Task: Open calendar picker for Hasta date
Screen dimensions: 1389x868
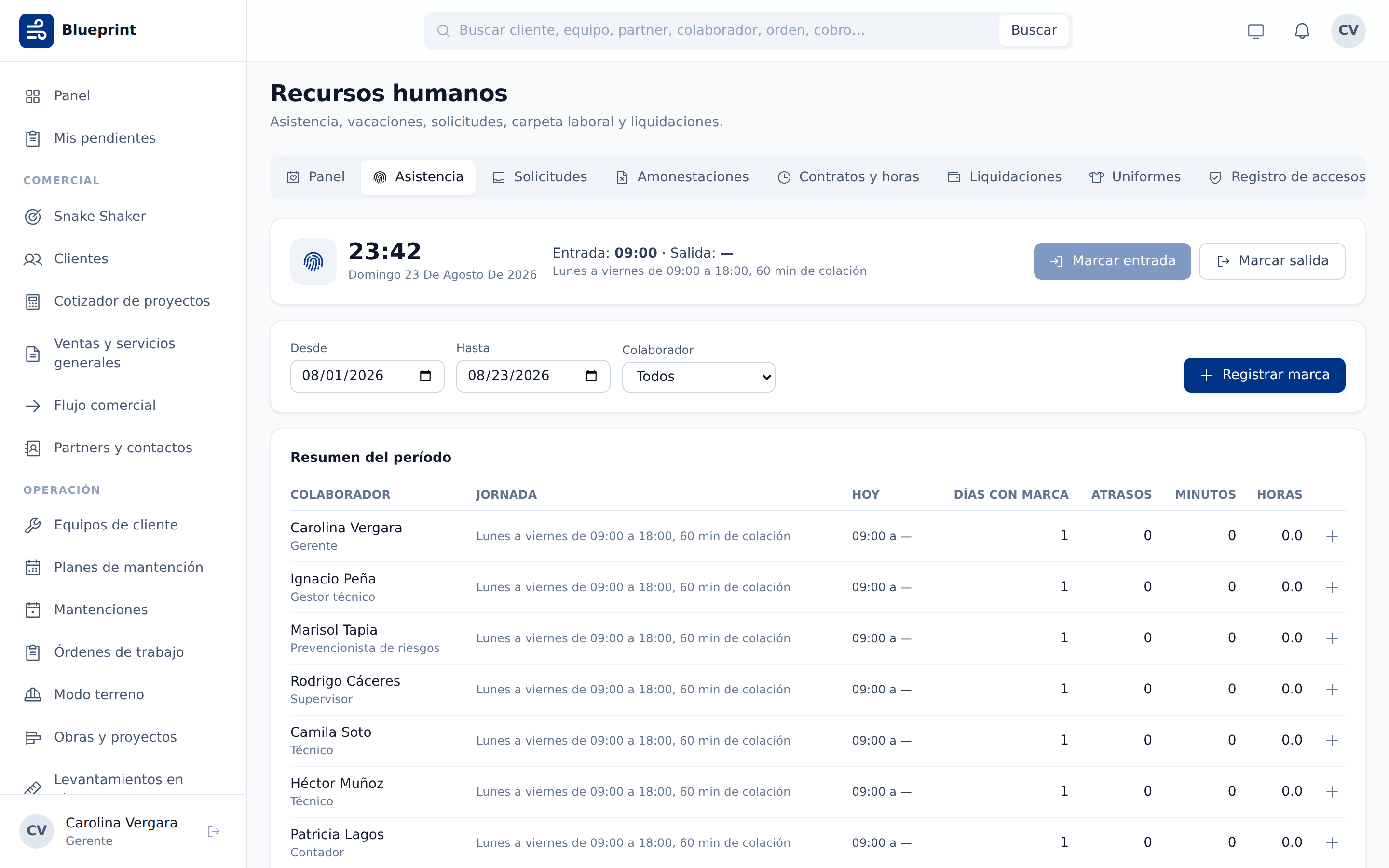Action: (591, 376)
